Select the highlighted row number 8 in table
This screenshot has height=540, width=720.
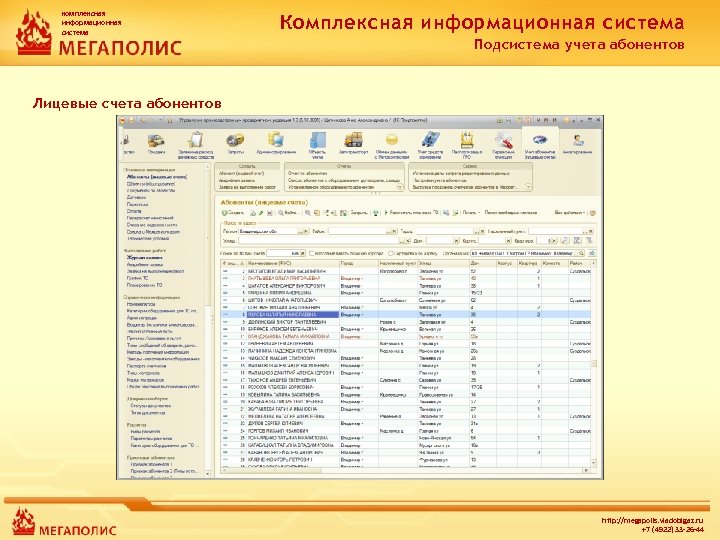[x=405, y=315]
